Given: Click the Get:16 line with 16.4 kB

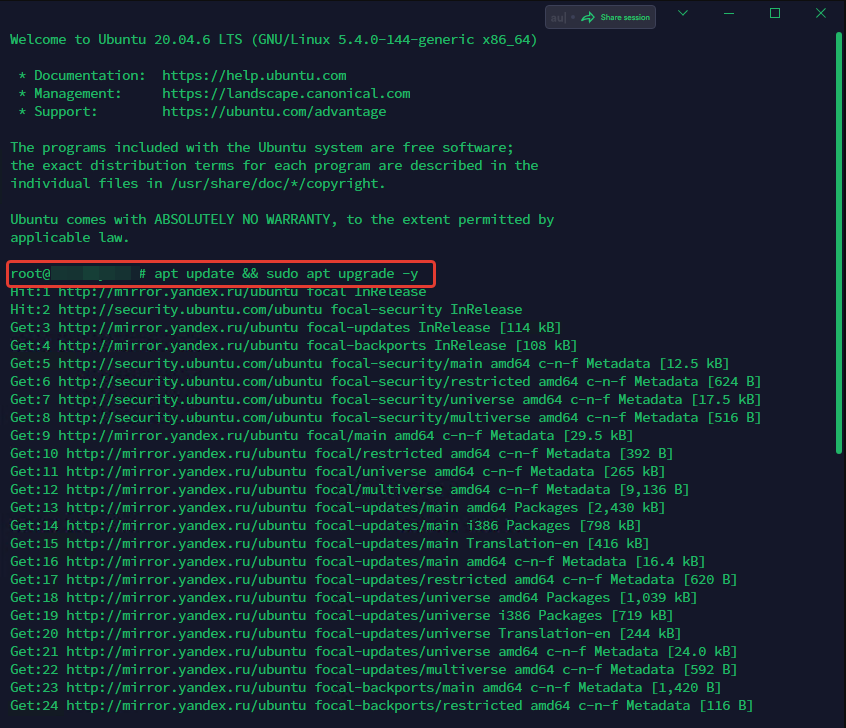Looking at the screenshot, I should 358,561.
